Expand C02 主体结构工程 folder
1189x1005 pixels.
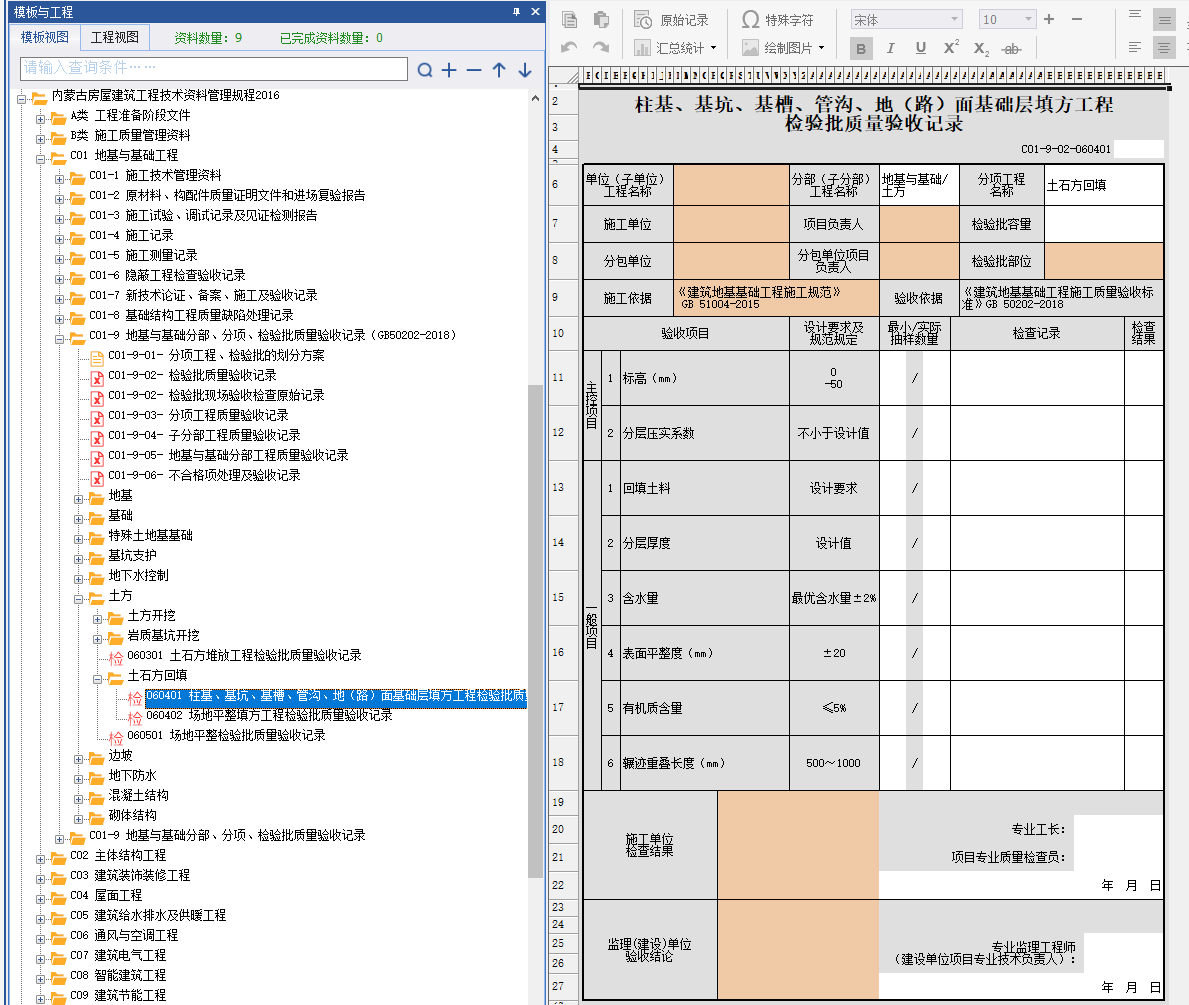click(41, 859)
